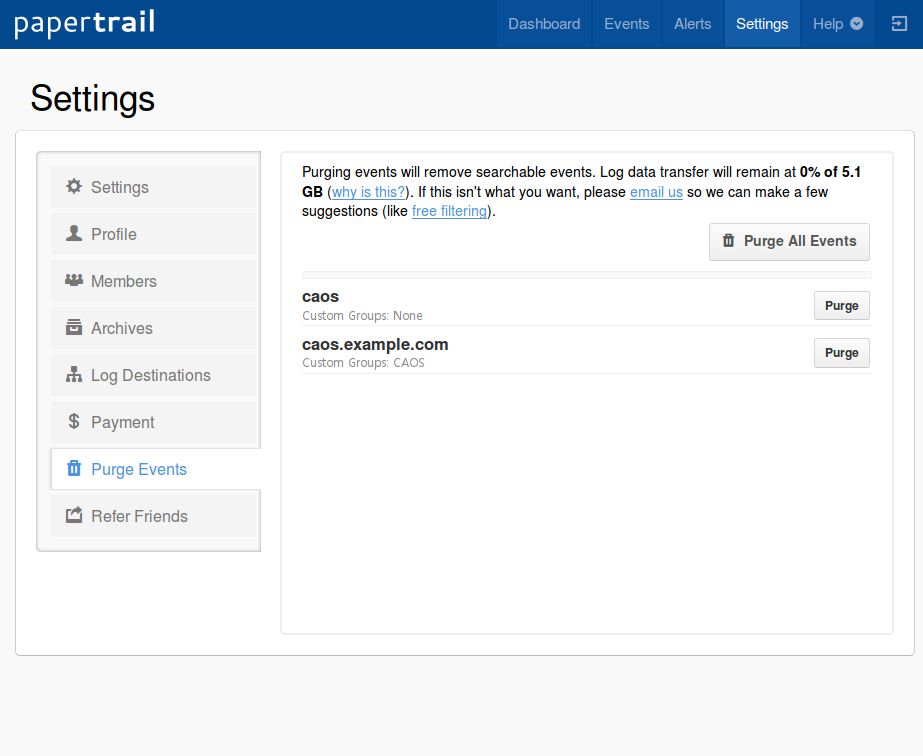Purge events for caos.example.com

tap(841, 353)
